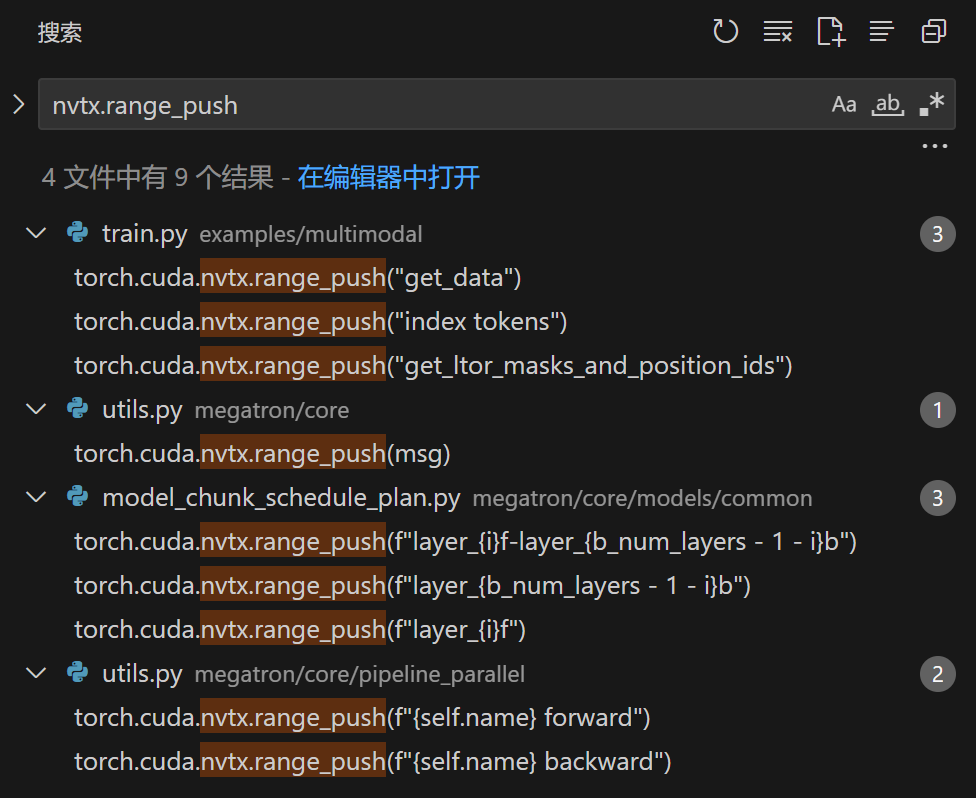This screenshot has height=798, width=976.
Task: Toggle search details with ellipsis icon
Action: tap(934, 147)
